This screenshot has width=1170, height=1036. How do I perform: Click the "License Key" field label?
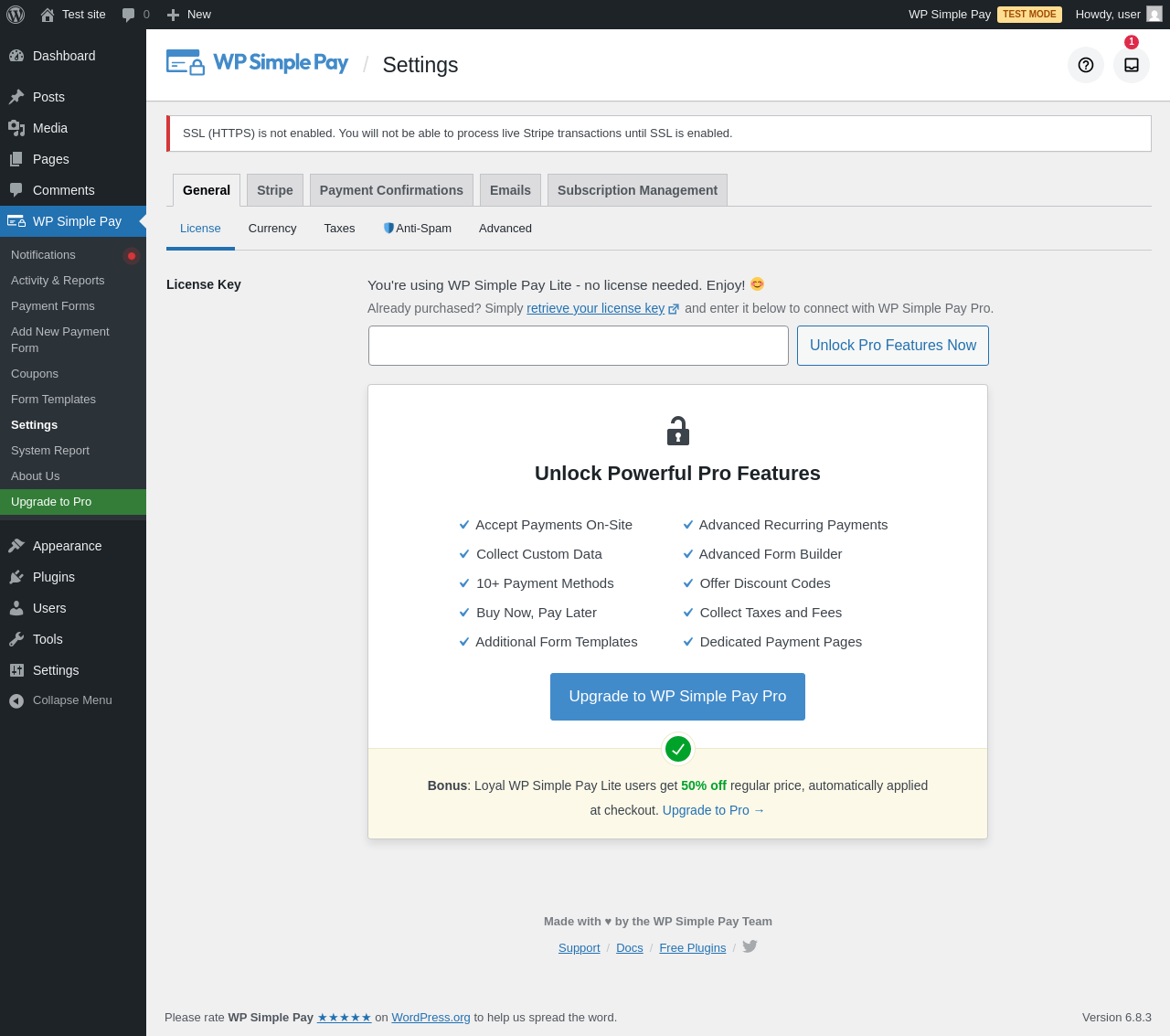tap(204, 284)
